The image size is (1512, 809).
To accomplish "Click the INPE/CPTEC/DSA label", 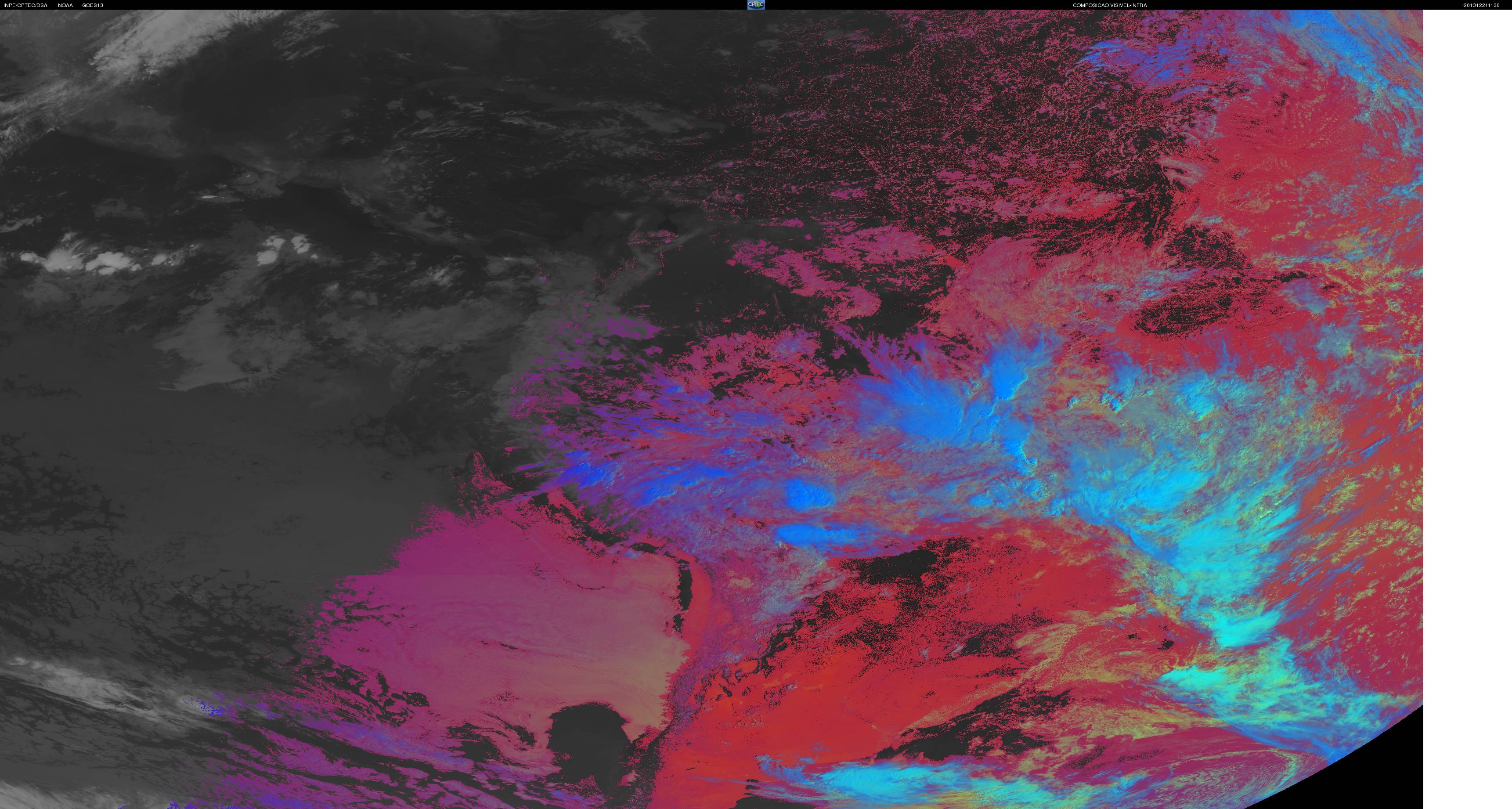I will (x=26, y=5).
